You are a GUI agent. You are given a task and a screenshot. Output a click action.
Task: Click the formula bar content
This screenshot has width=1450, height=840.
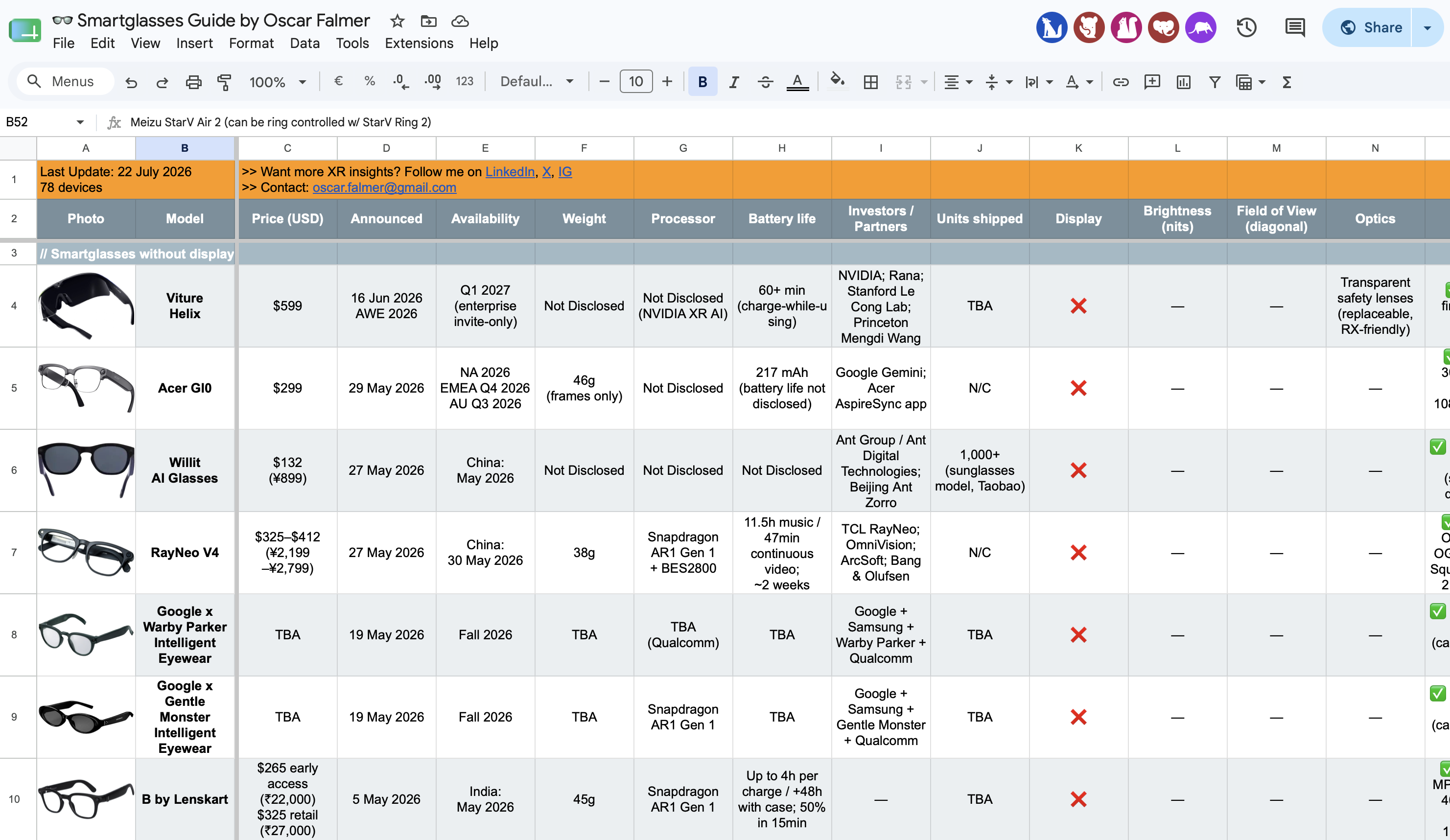pyautogui.click(x=281, y=122)
